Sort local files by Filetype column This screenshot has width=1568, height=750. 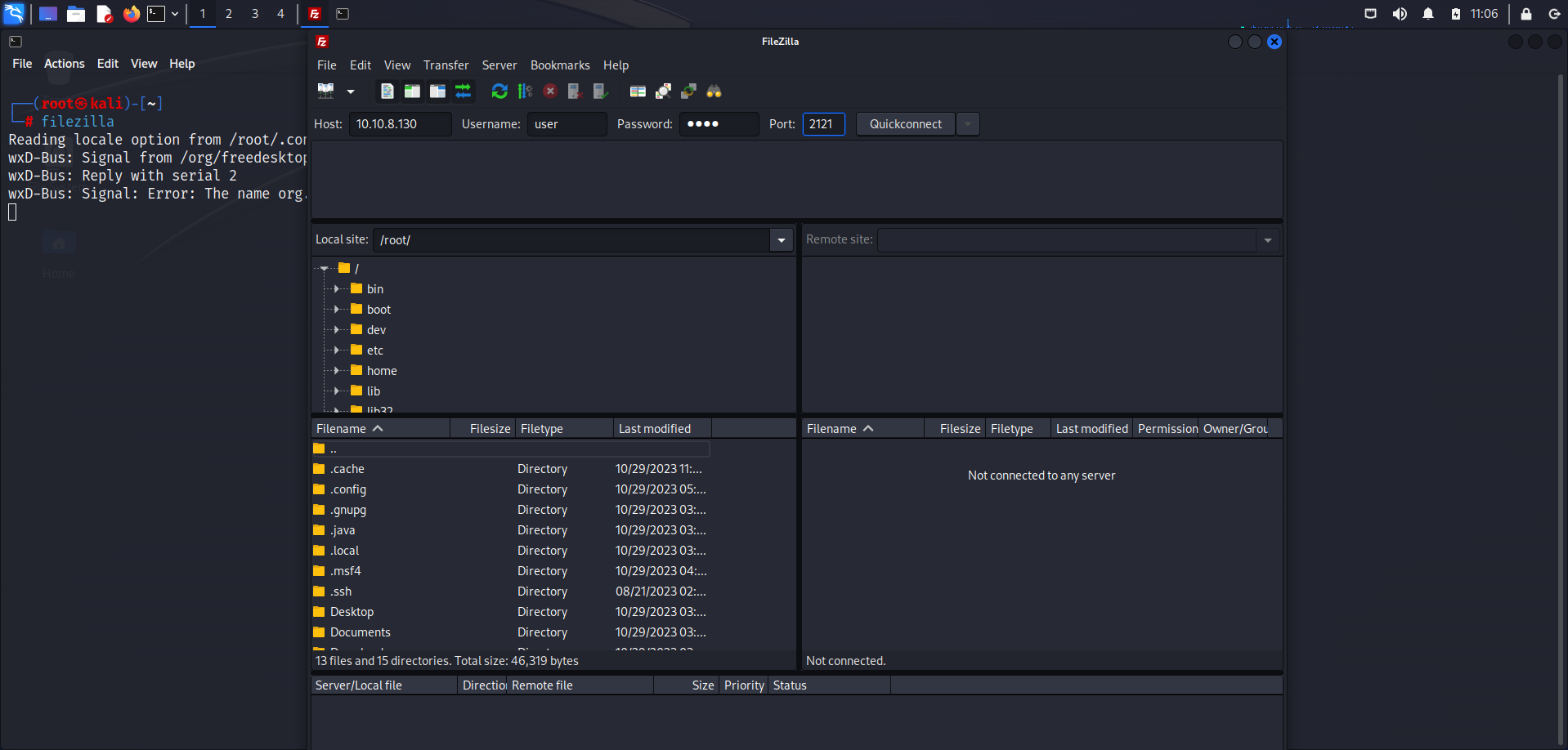(x=564, y=429)
